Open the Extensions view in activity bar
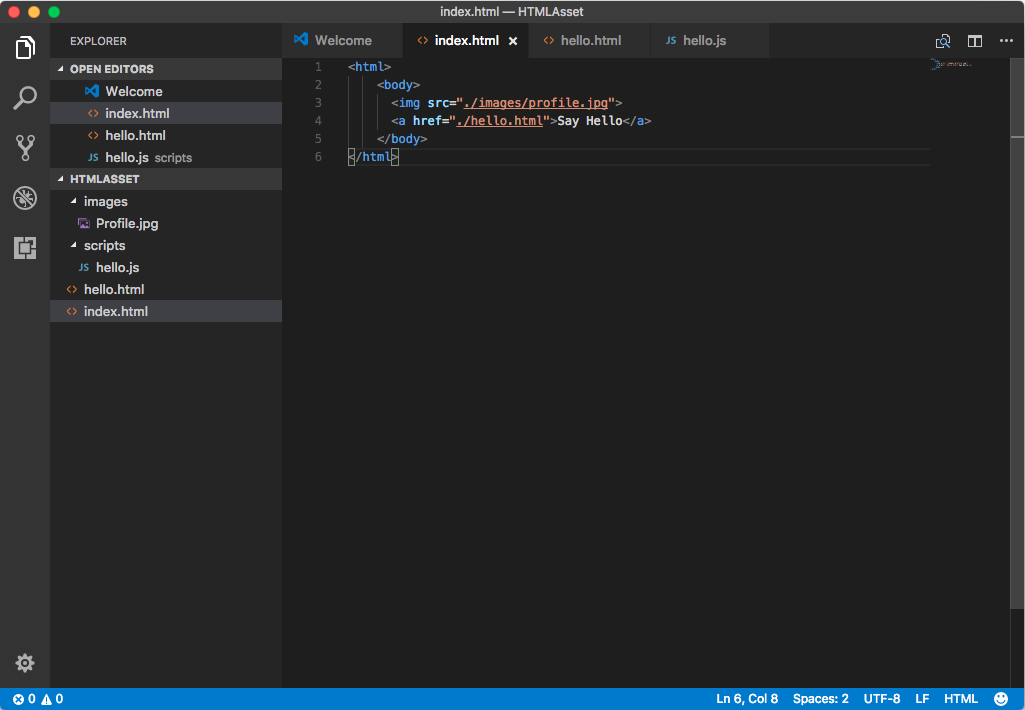1025x710 pixels. point(25,248)
